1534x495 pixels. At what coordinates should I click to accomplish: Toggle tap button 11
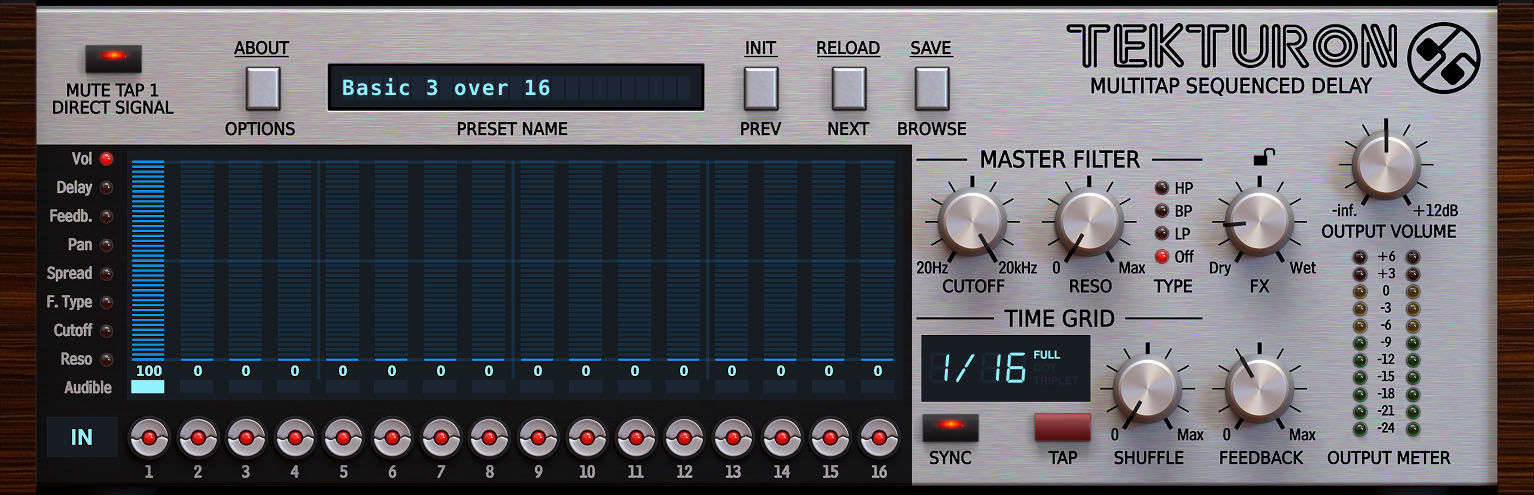coord(635,438)
